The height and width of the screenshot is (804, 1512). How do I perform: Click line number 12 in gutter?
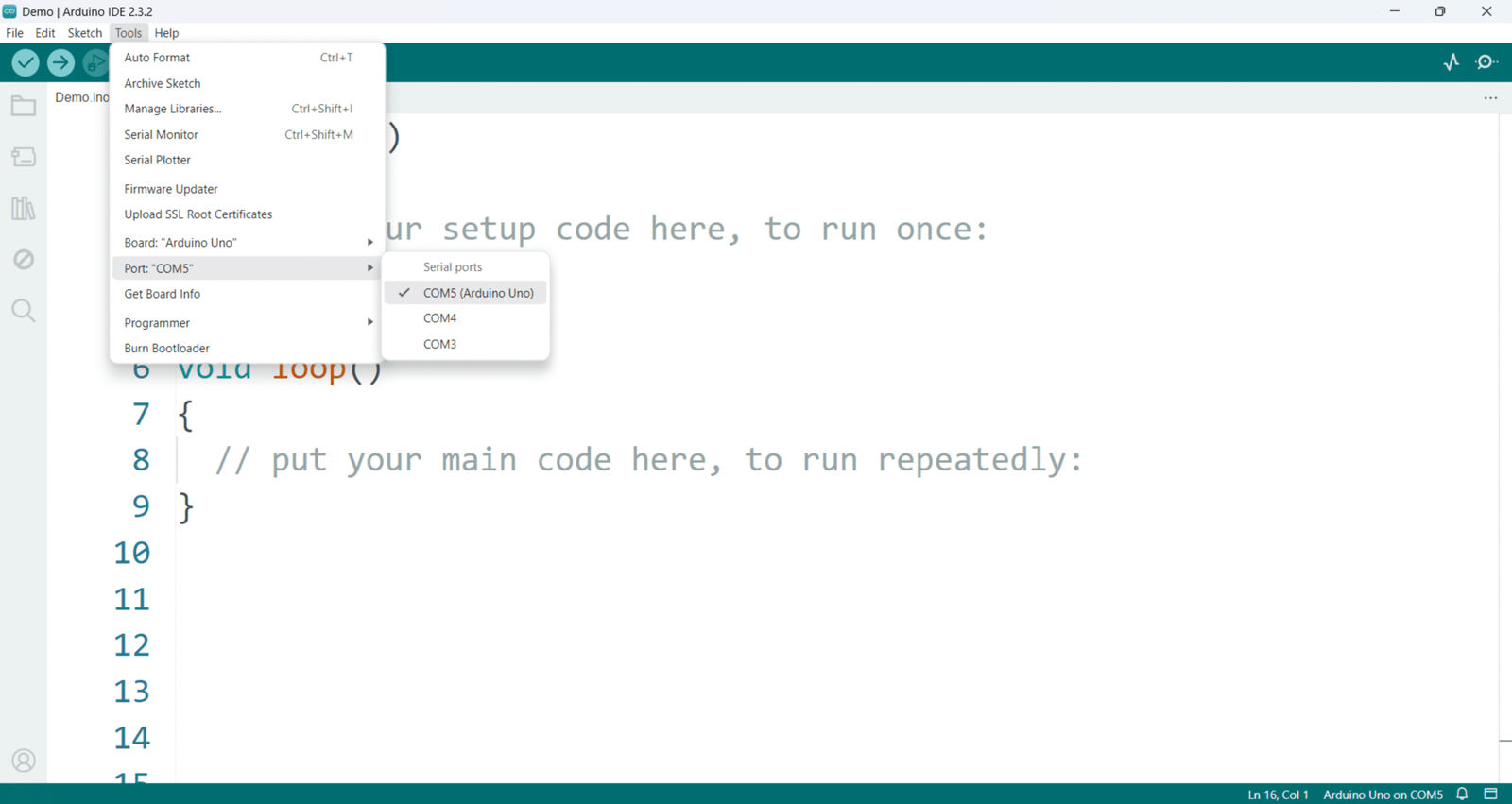132,645
